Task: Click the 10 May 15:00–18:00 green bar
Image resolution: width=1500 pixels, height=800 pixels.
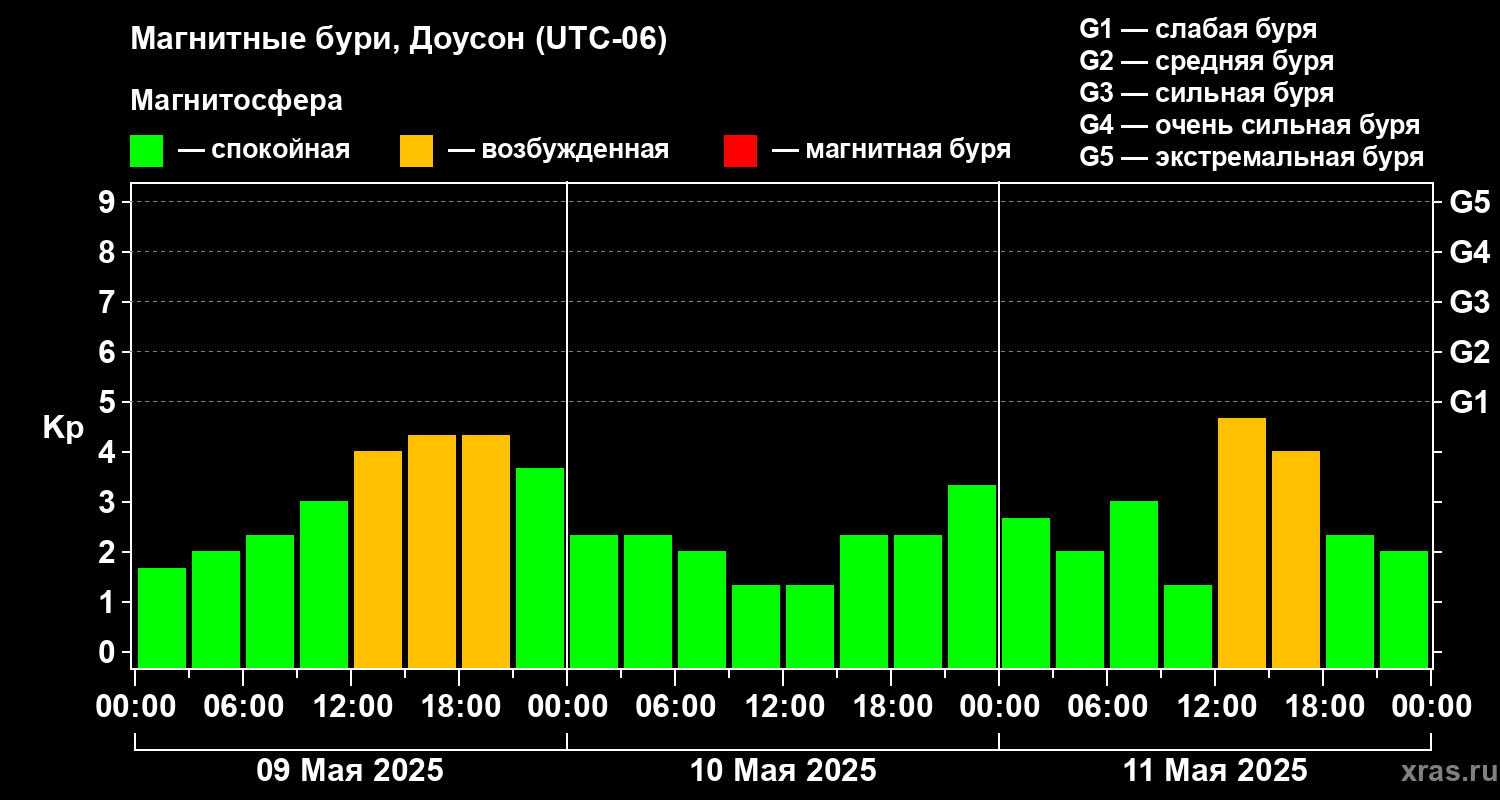Action: click(864, 601)
